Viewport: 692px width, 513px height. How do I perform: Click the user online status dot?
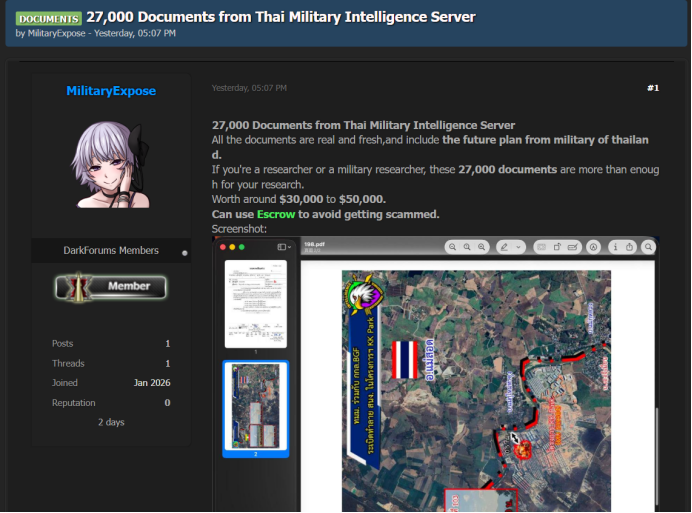click(185, 253)
